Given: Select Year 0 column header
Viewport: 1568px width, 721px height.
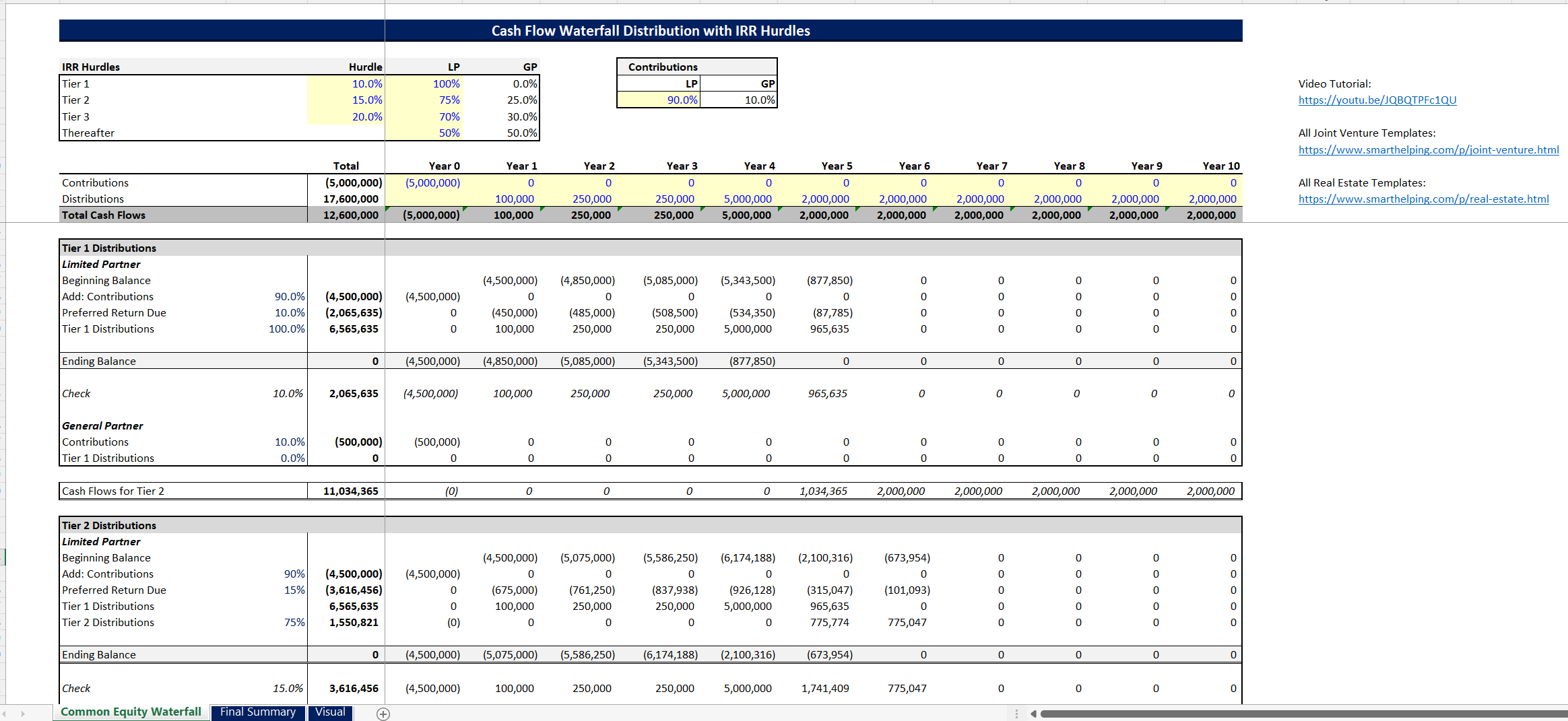Looking at the screenshot, I should click(x=424, y=166).
